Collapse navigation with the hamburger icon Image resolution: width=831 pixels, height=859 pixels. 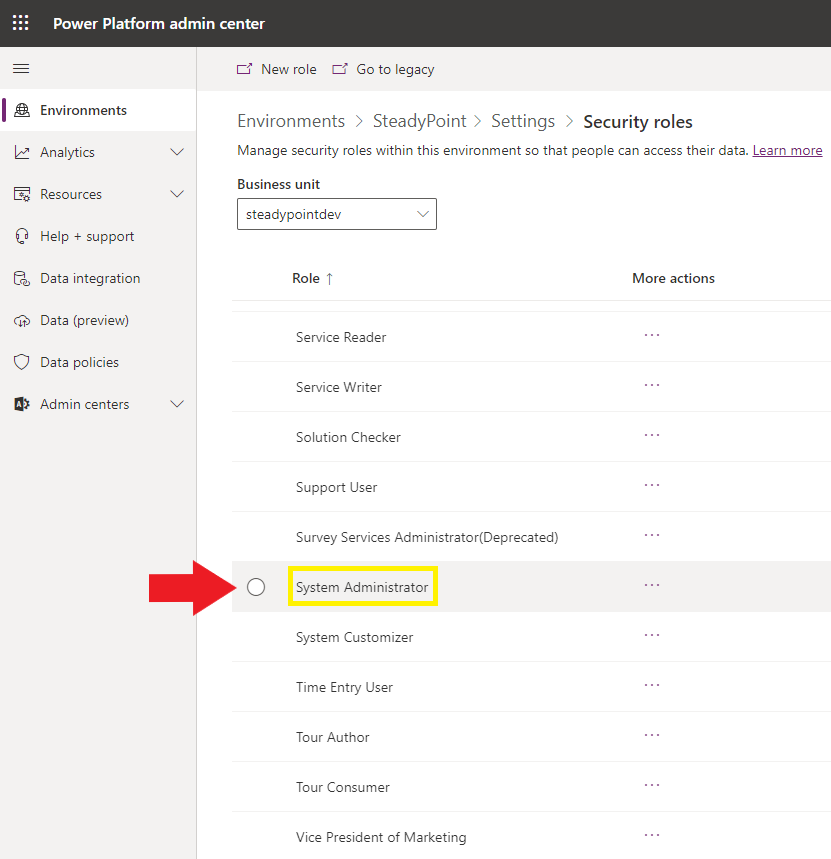pyautogui.click(x=21, y=68)
